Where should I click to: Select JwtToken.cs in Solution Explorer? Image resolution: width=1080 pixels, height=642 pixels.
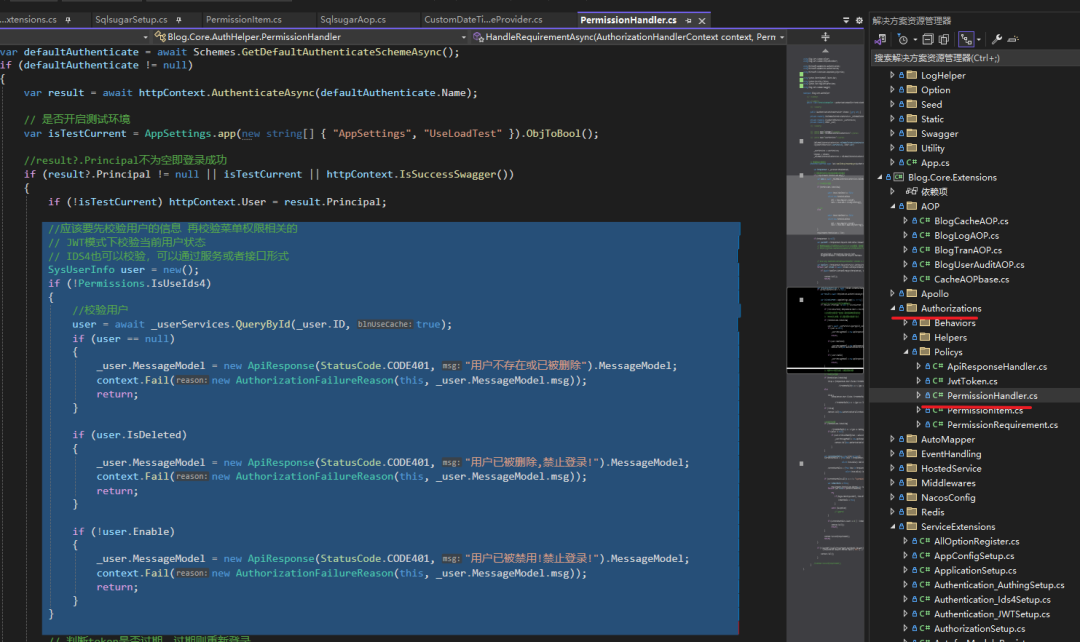click(x=972, y=381)
